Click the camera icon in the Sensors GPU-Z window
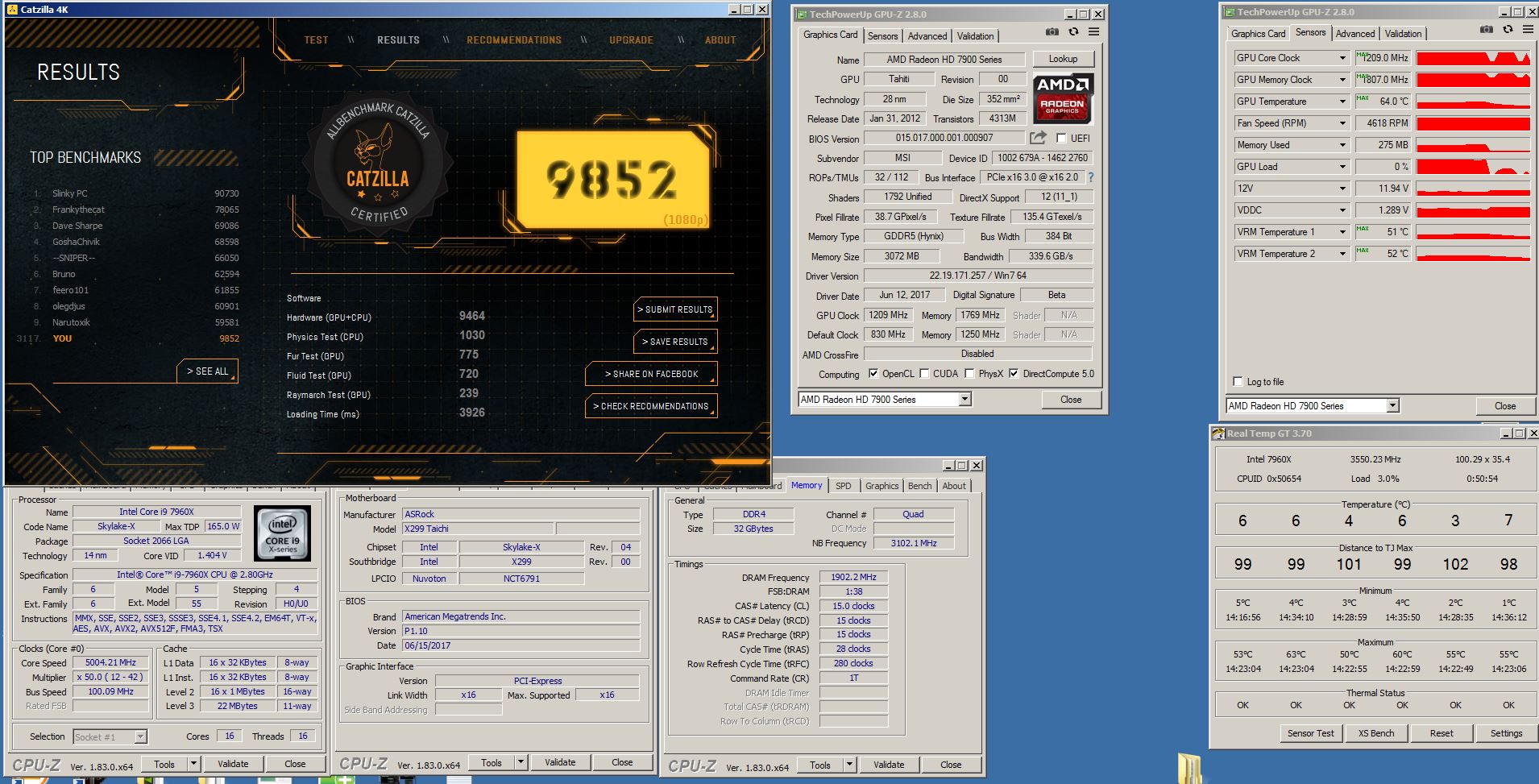1539x784 pixels. 1487,29
